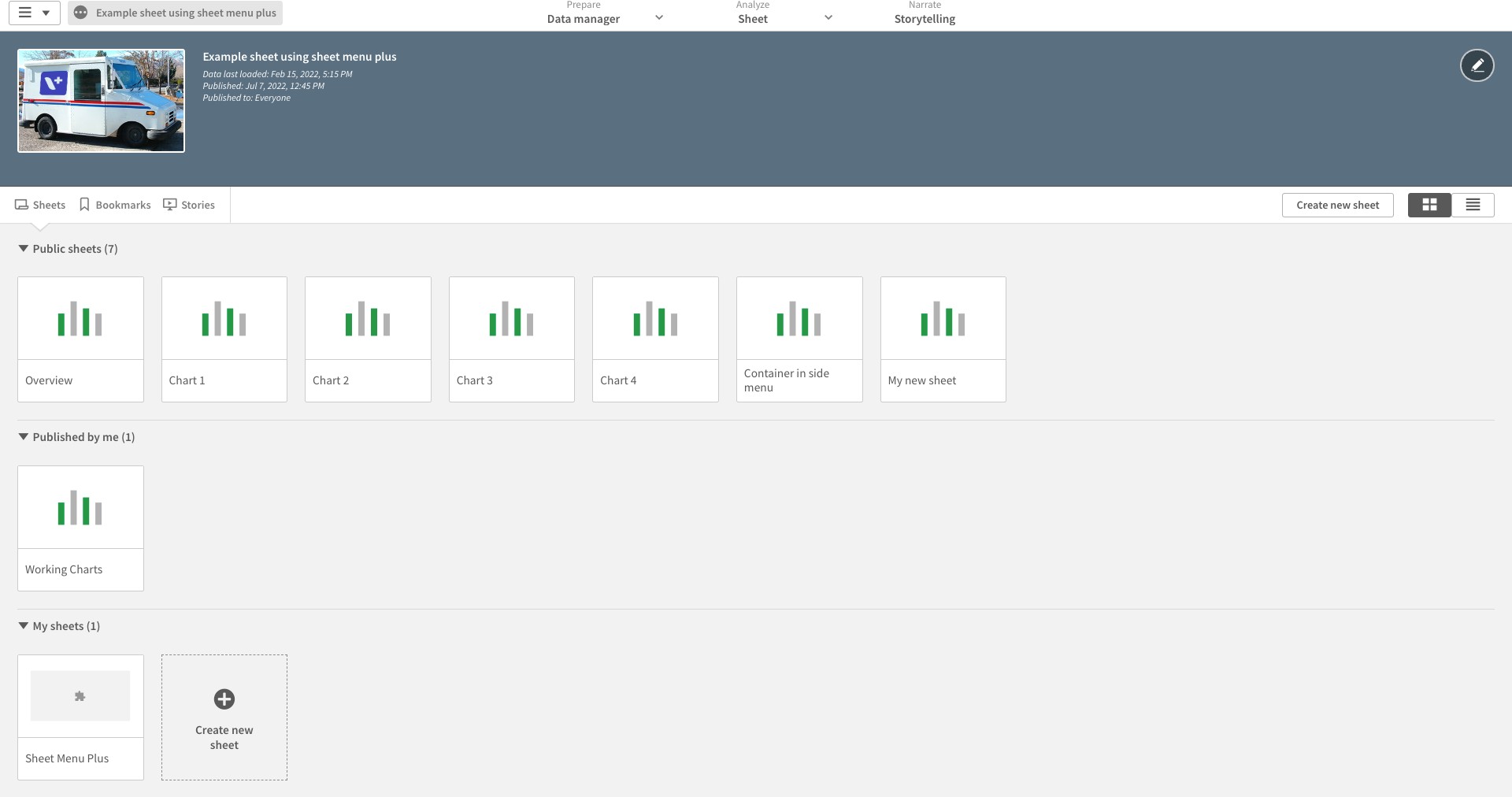
Task: Click the mail truck app thumbnail
Action: coord(101,101)
